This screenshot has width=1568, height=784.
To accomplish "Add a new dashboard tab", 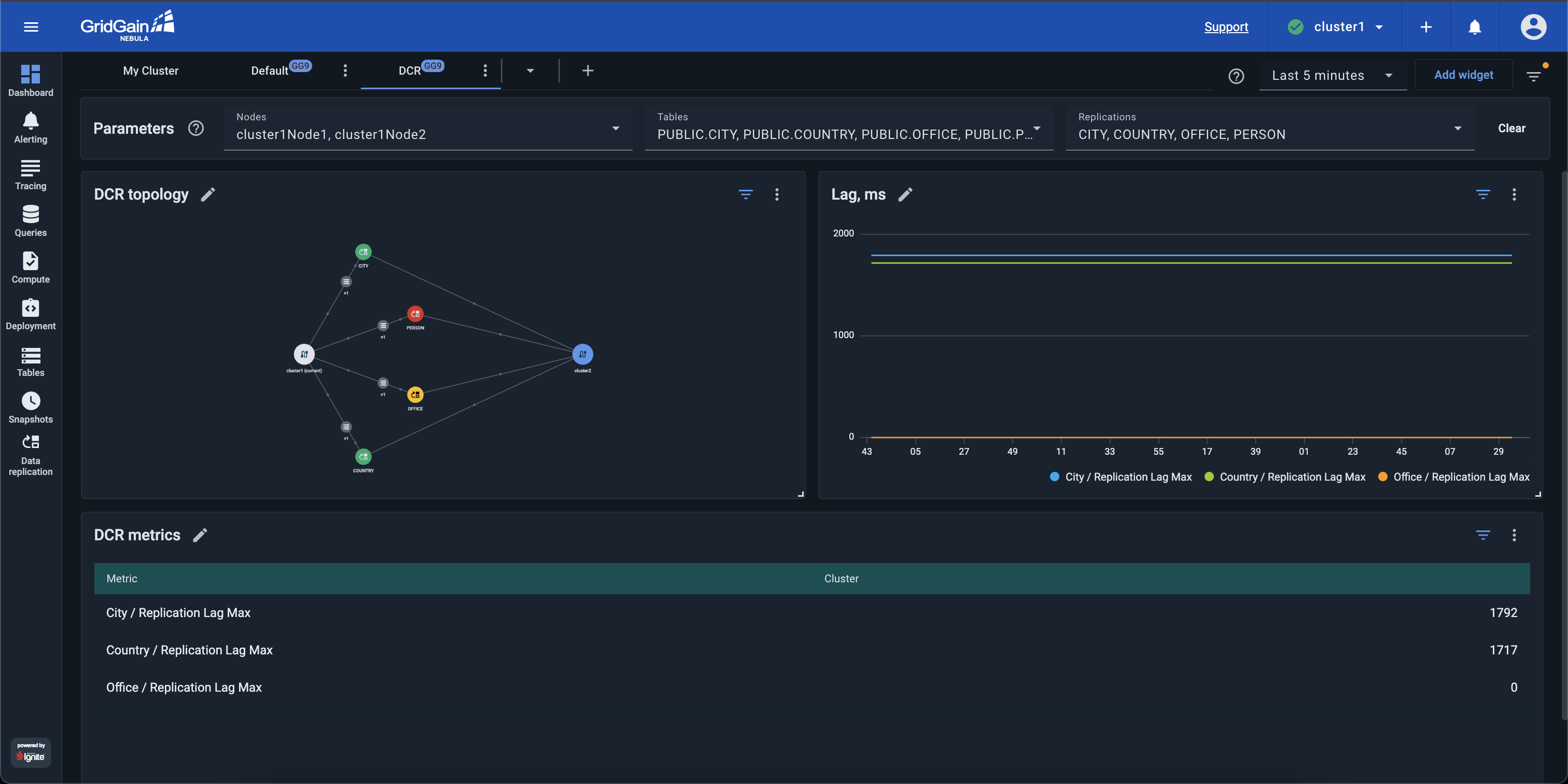I will click(587, 71).
